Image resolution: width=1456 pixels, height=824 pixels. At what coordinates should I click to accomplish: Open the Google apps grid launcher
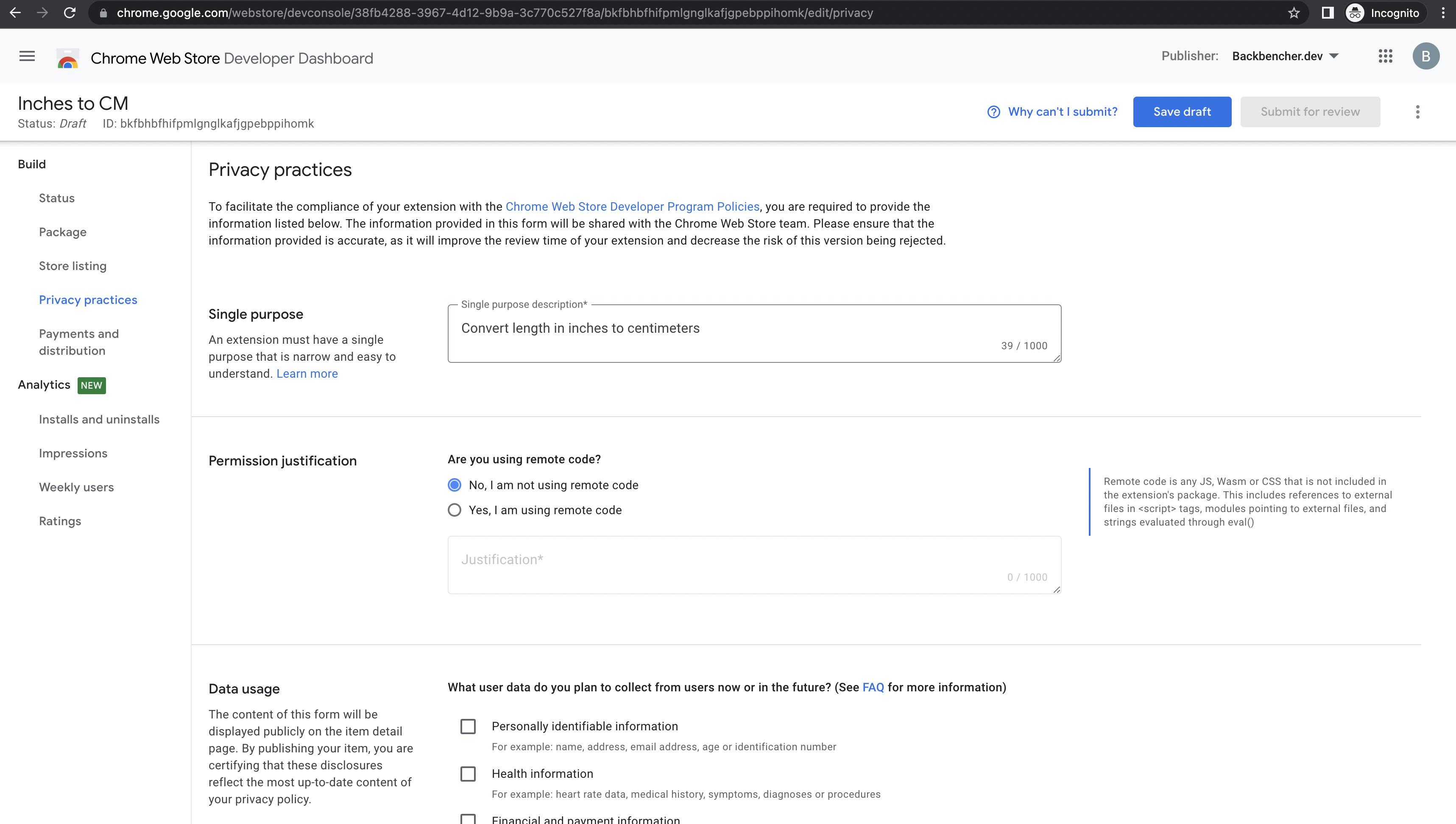tap(1386, 56)
